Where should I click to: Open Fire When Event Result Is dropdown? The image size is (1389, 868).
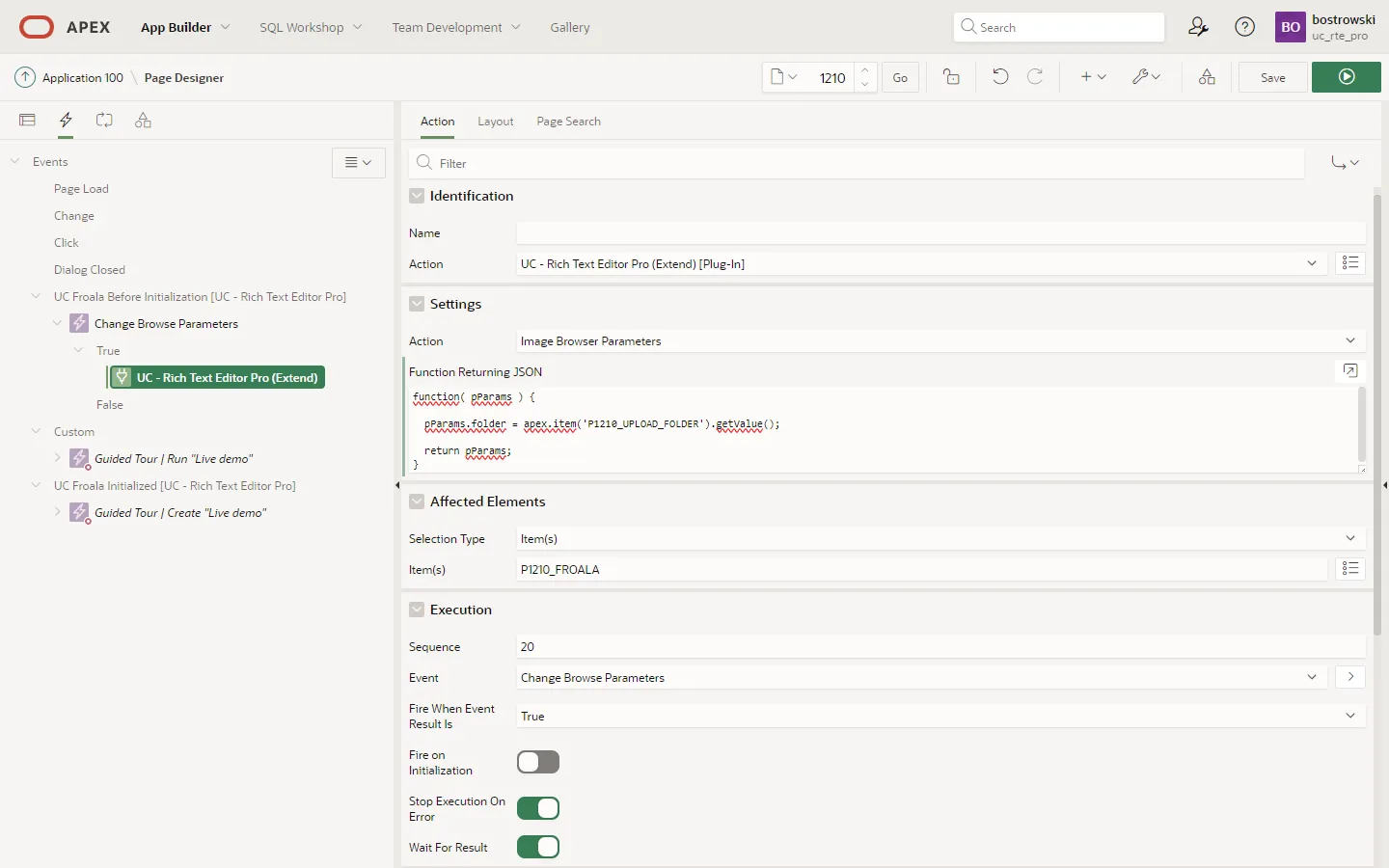pos(940,717)
